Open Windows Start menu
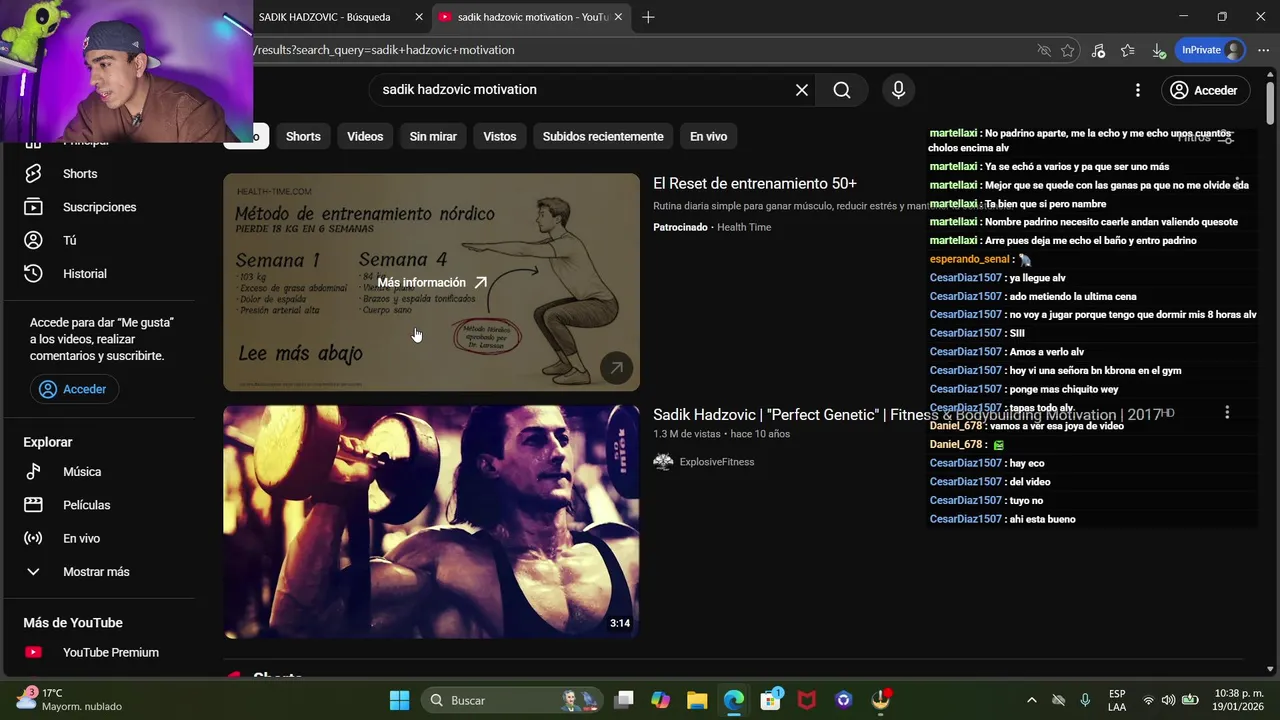This screenshot has height=720, width=1280. (x=399, y=700)
